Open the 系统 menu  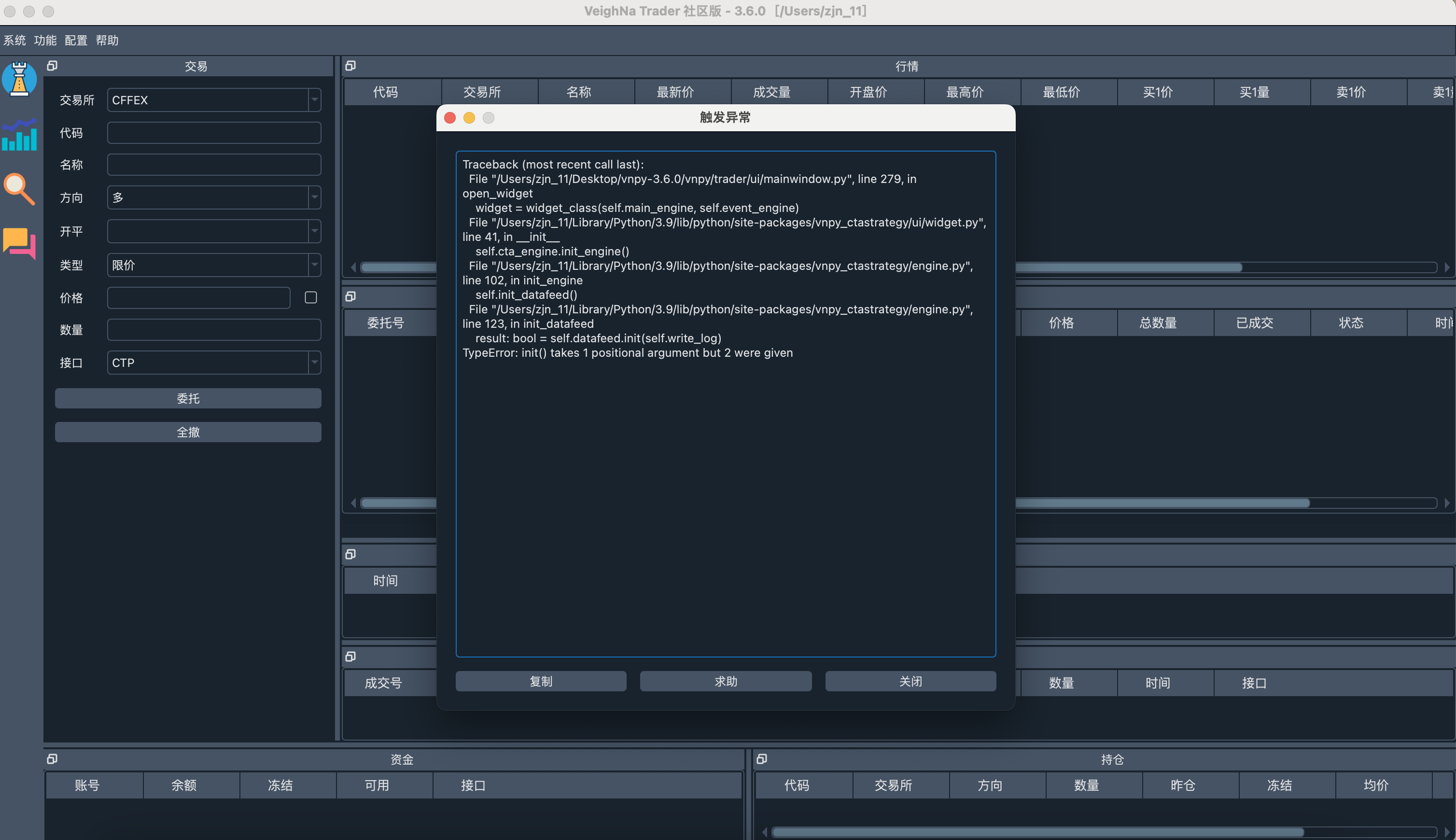pyautogui.click(x=14, y=41)
